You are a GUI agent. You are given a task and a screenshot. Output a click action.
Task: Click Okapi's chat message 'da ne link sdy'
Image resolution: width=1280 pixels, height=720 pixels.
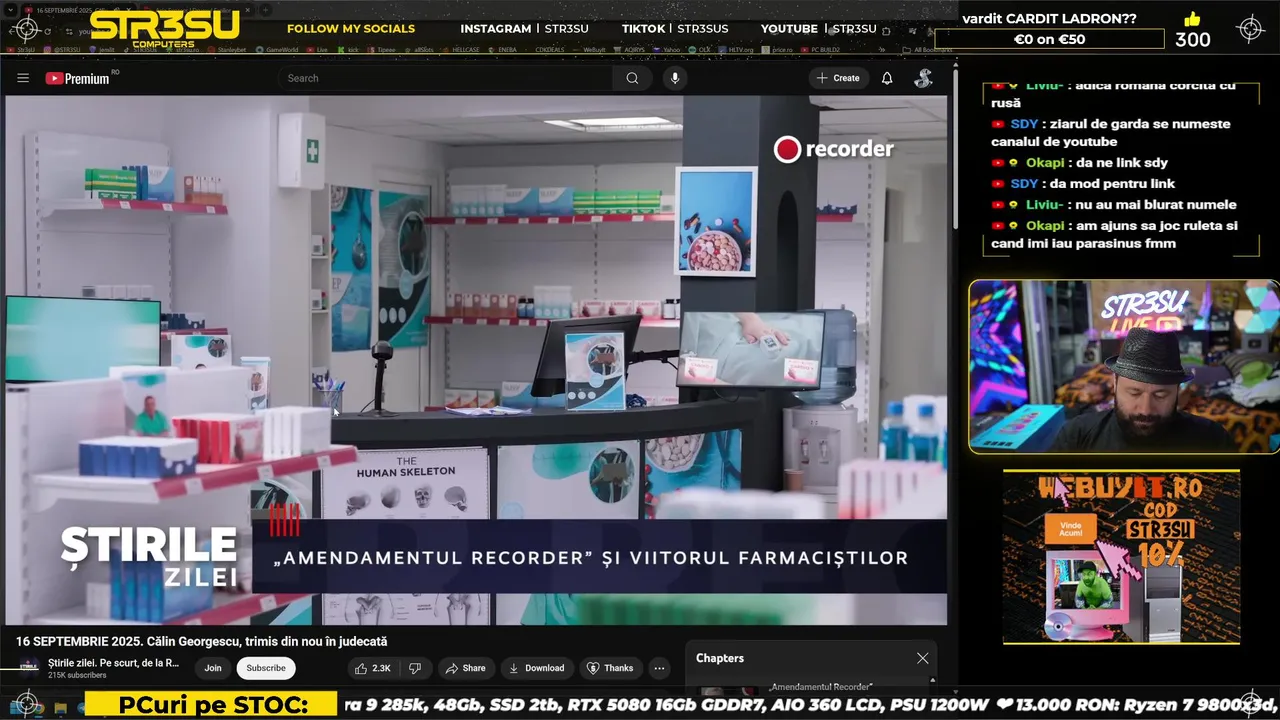pyautogui.click(x=1080, y=162)
